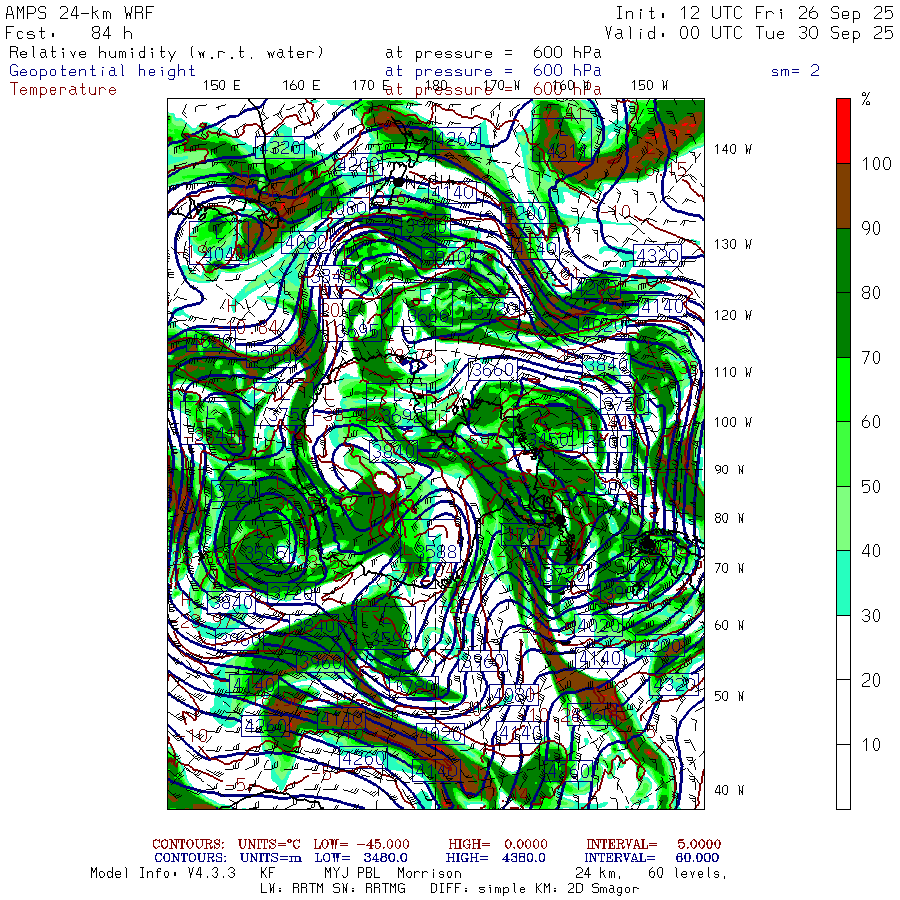Click the "140 W" label right of map

click(733, 149)
